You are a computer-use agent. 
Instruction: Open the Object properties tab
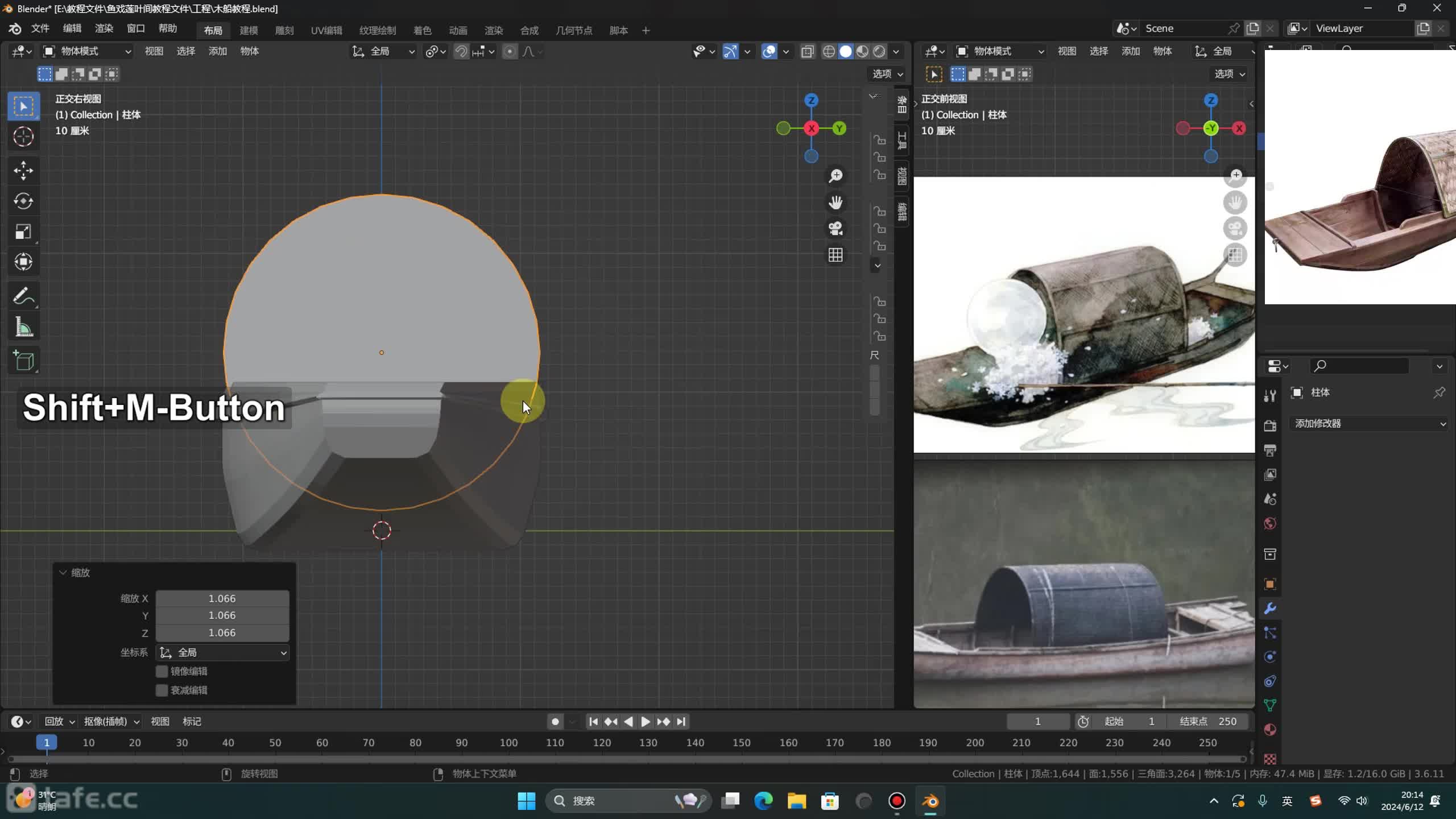1270,584
